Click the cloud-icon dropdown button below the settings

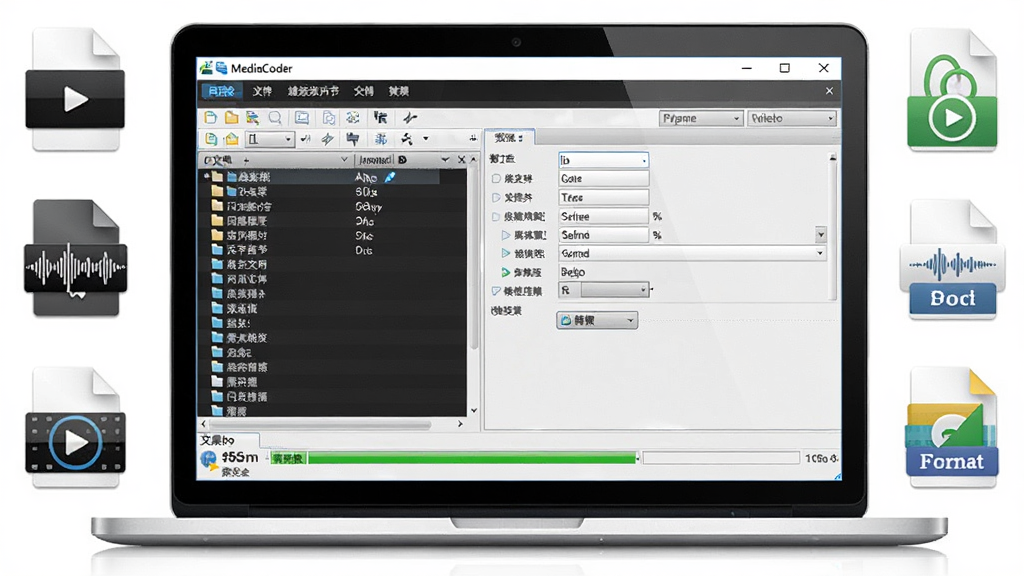pyautogui.click(x=597, y=320)
